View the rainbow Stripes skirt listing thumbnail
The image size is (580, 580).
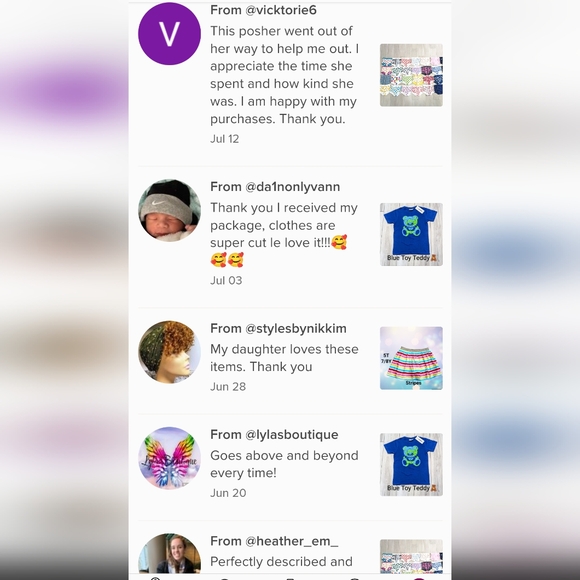coord(411,358)
